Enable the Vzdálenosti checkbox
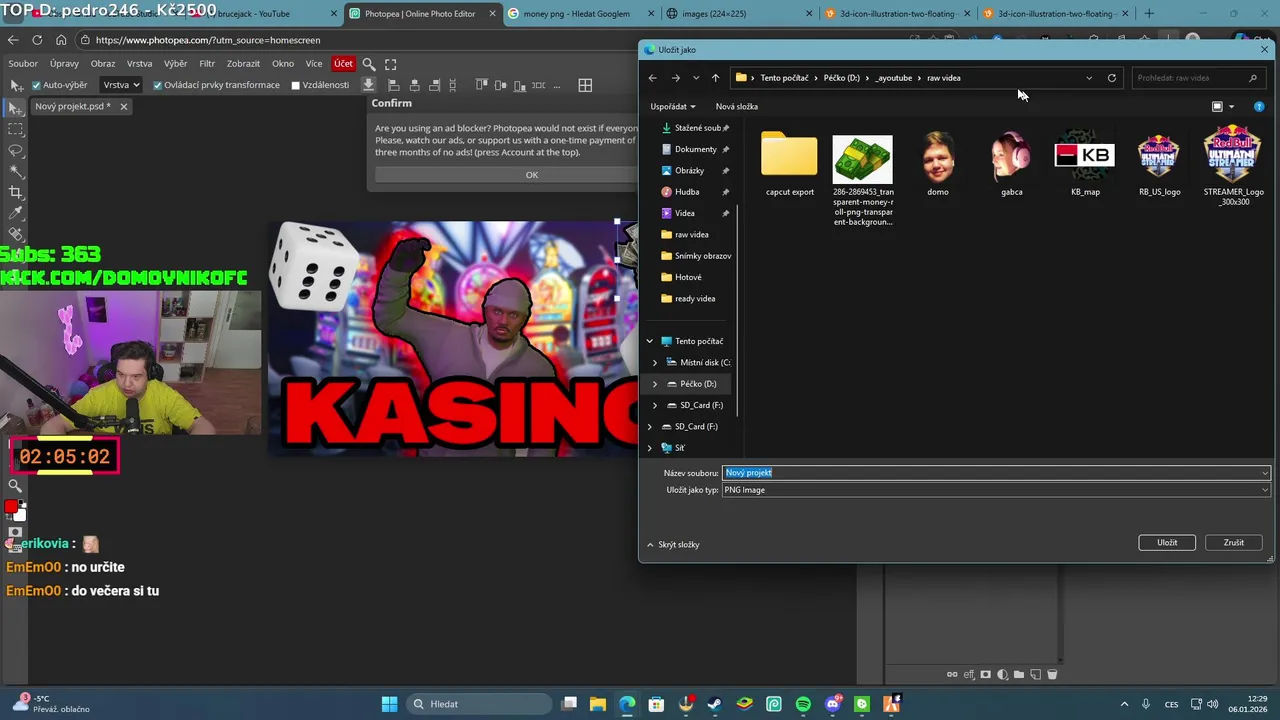Viewport: 1280px width, 720px height. point(296,85)
